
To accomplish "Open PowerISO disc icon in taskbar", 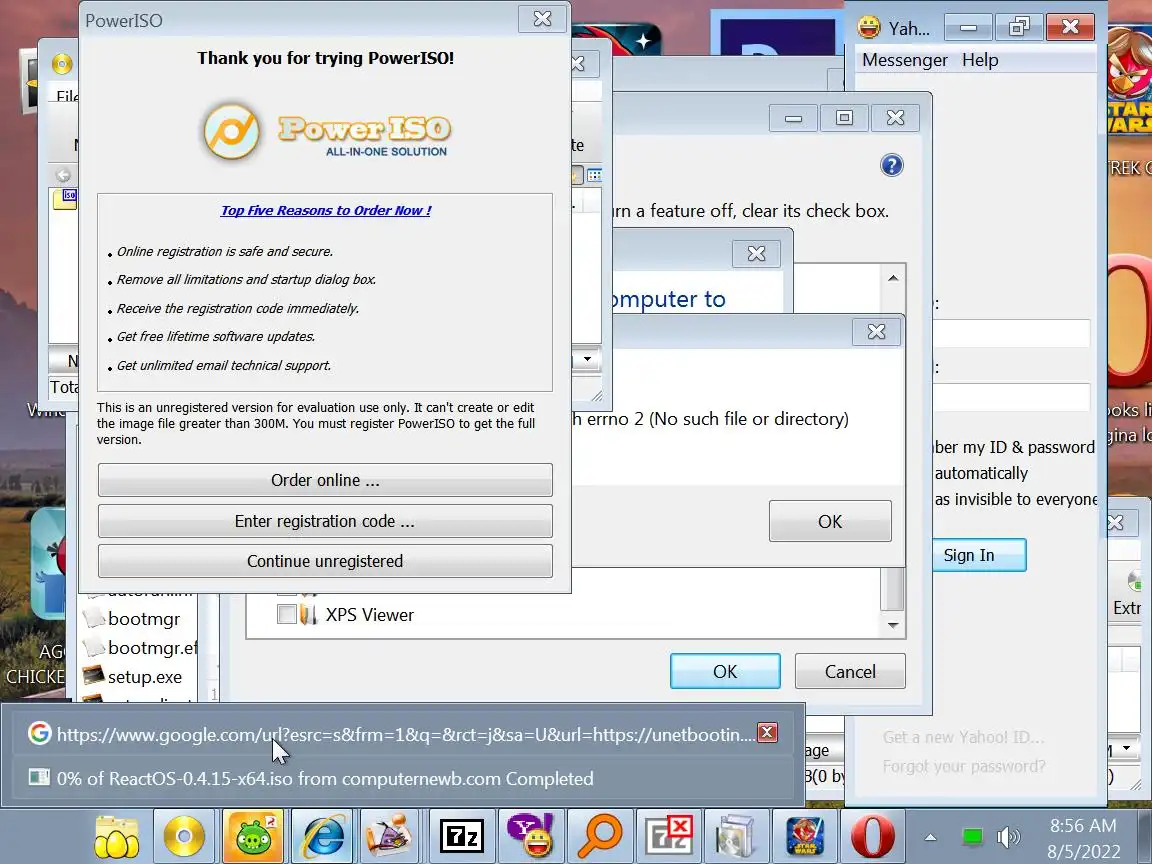I will [x=184, y=835].
